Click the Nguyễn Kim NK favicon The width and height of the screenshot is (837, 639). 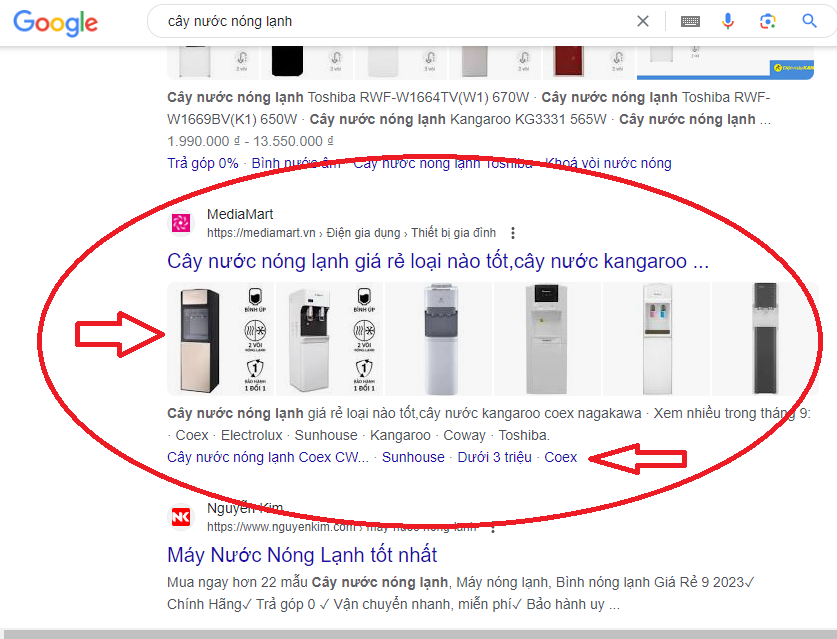[180, 517]
